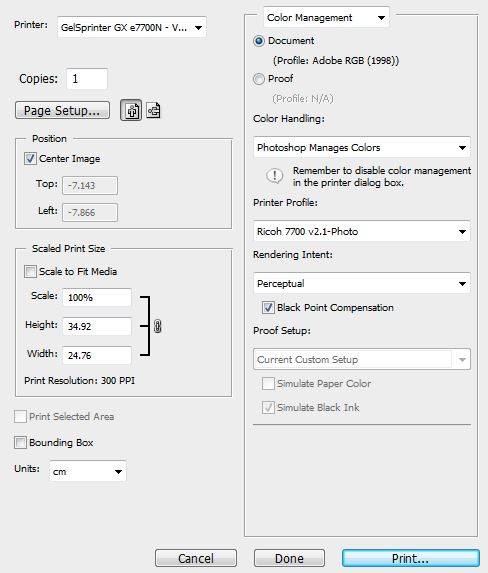Uncheck the Center Image checkbox
Image resolution: width=488 pixels, height=573 pixels.
coord(30,159)
